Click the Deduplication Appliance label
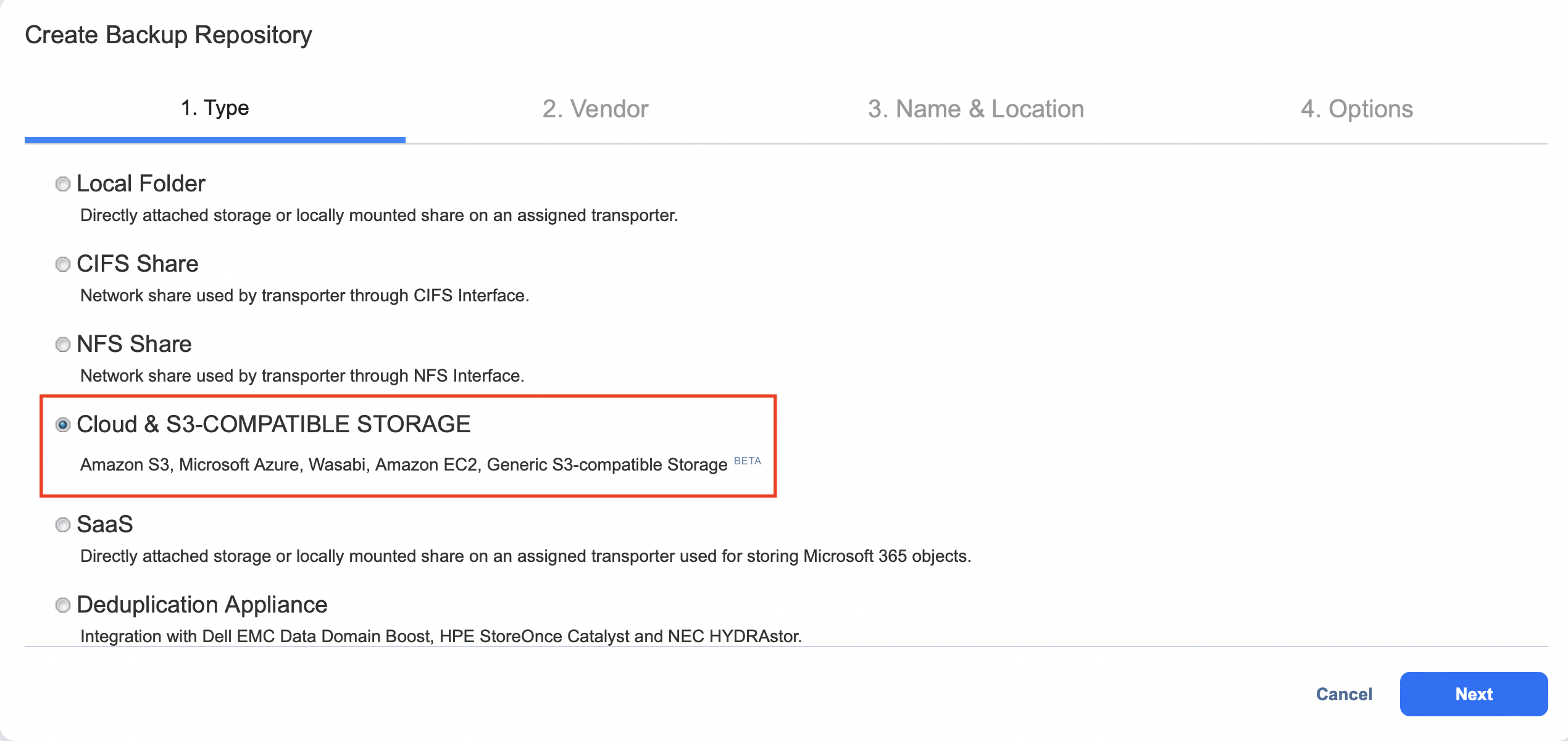This screenshot has width=1568, height=741. [202, 605]
